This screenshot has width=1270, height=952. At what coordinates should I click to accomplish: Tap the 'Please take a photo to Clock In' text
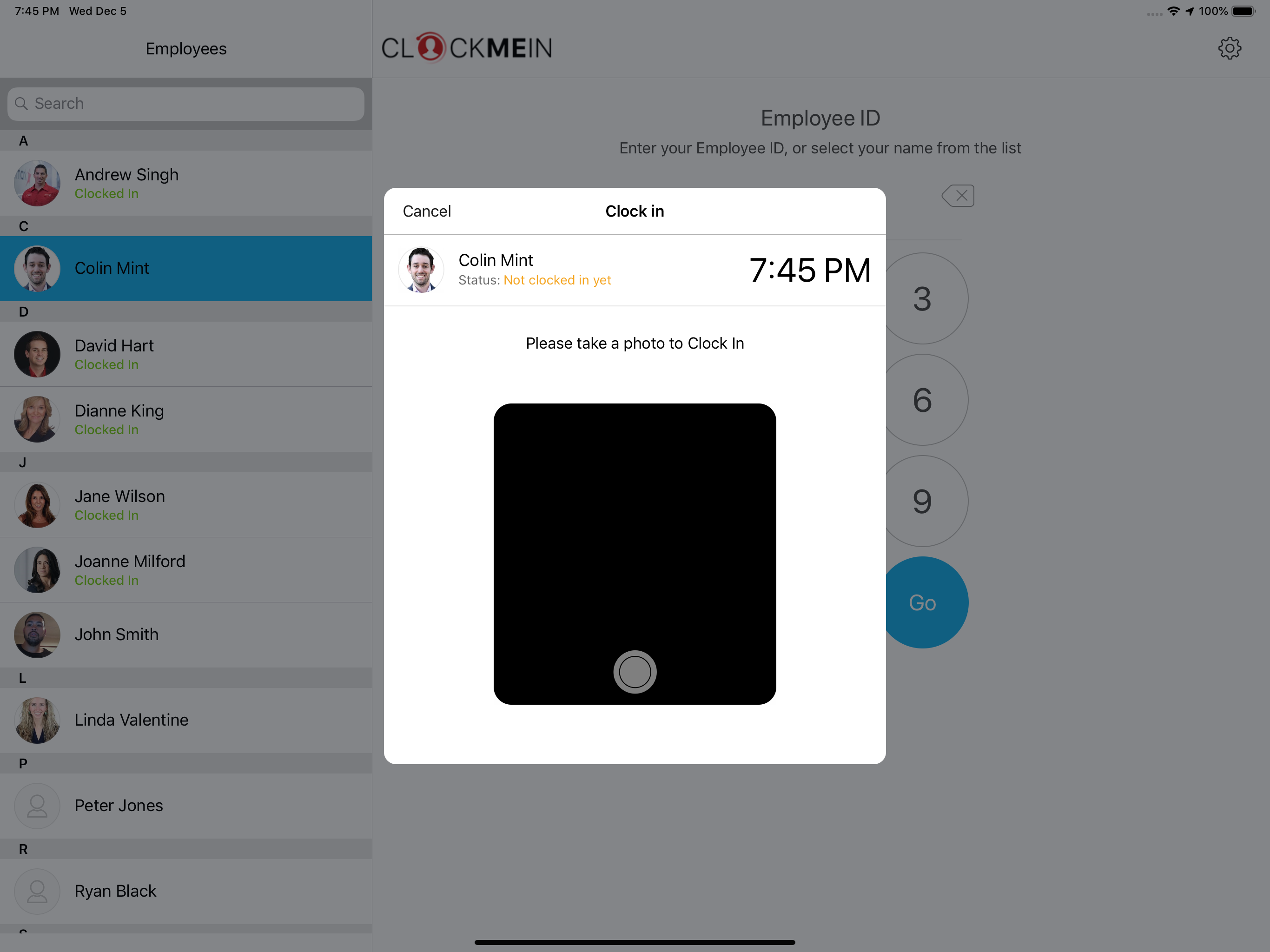(635, 344)
